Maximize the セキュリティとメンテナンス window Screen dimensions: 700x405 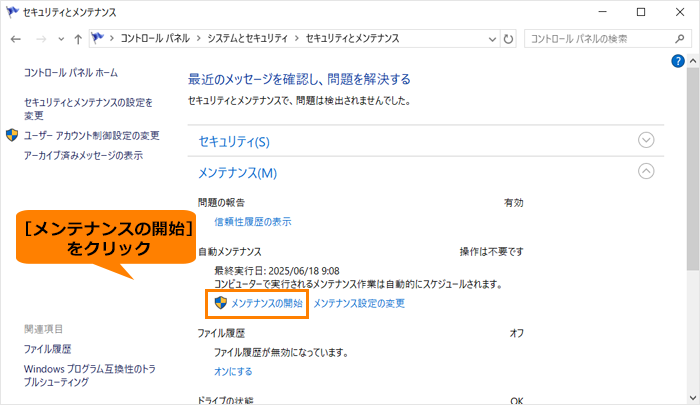click(641, 12)
